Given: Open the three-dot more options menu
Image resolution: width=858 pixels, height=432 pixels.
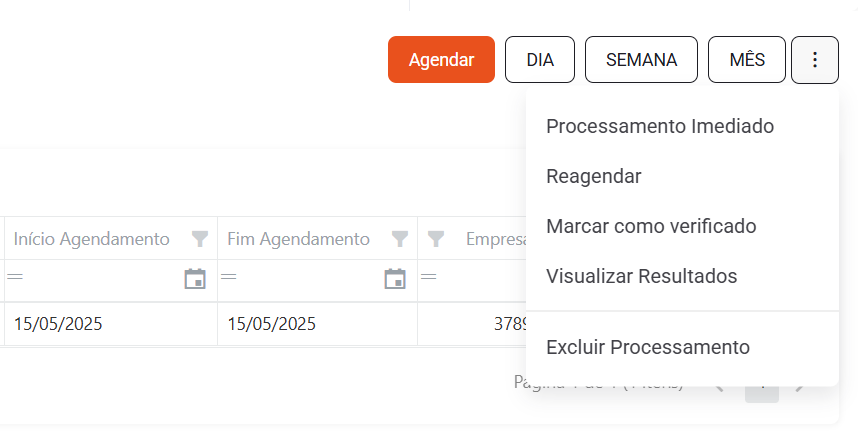Looking at the screenshot, I should coord(815,60).
